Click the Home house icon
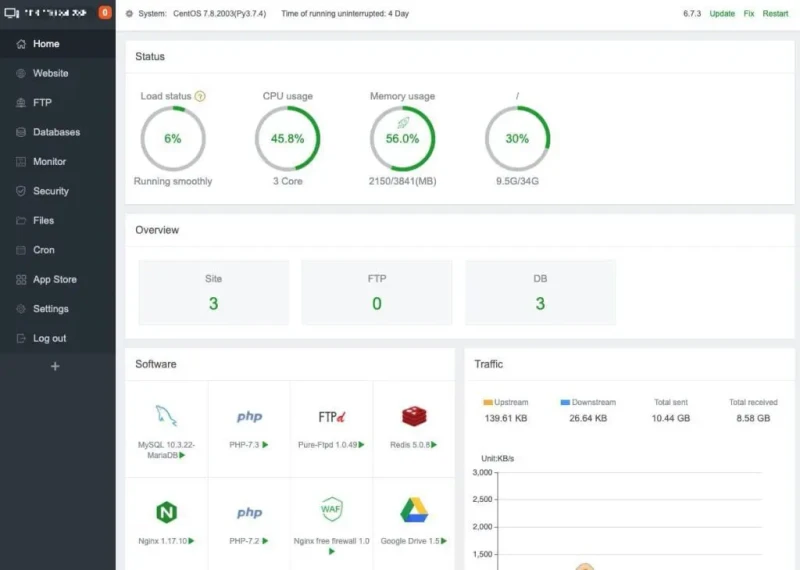800x570 pixels. (x=21, y=44)
